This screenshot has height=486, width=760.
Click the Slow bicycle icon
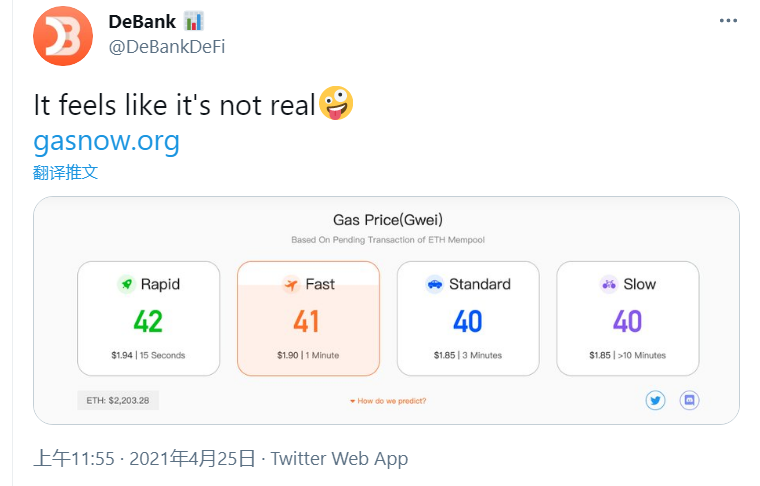click(x=609, y=284)
